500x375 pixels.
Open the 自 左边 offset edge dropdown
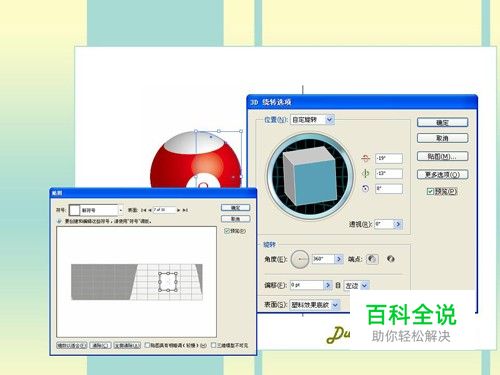point(356,285)
